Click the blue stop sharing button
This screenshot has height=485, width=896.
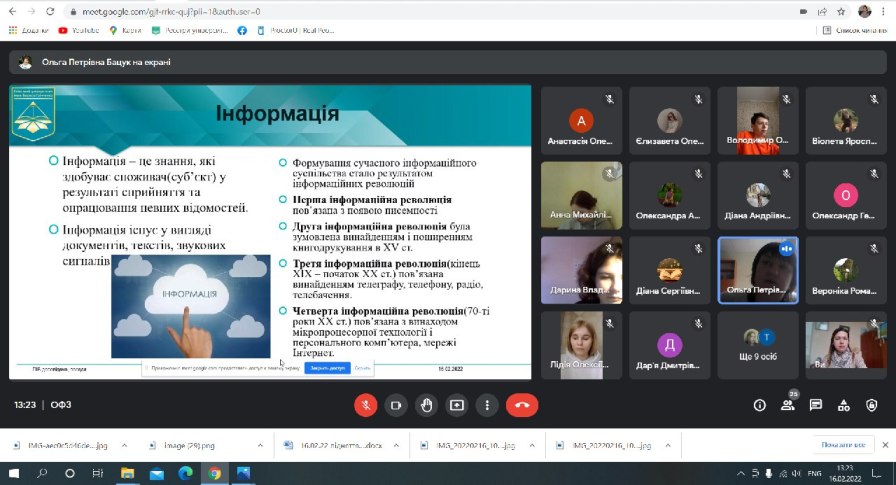pyautogui.click(x=327, y=368)
